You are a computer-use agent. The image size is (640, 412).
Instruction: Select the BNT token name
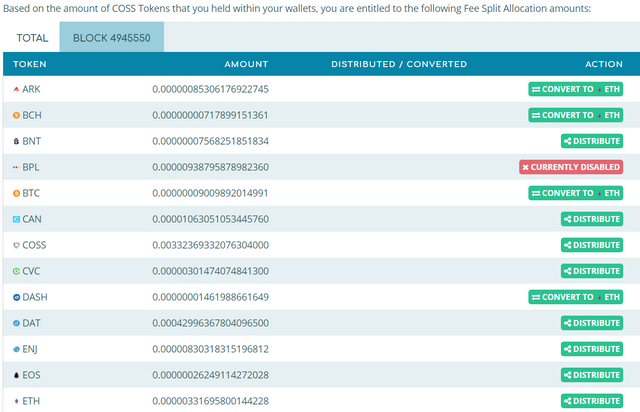click(31, 141)
